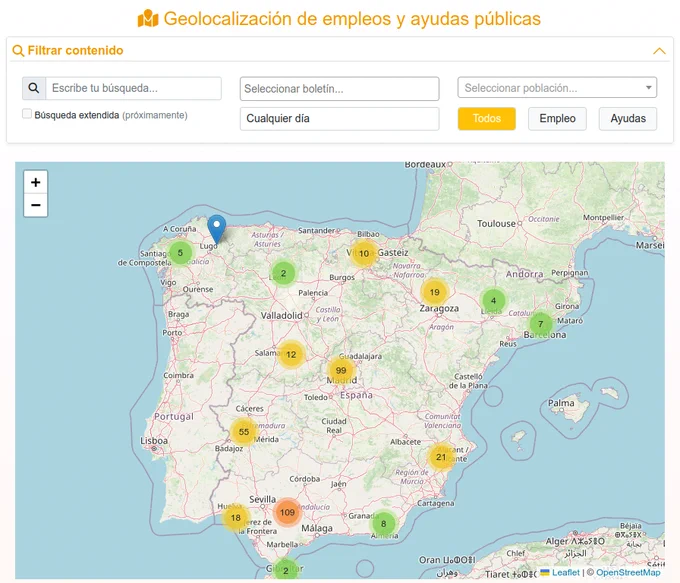Click the Córdoba label on map
680x583 pixels.
pos(304,479)
